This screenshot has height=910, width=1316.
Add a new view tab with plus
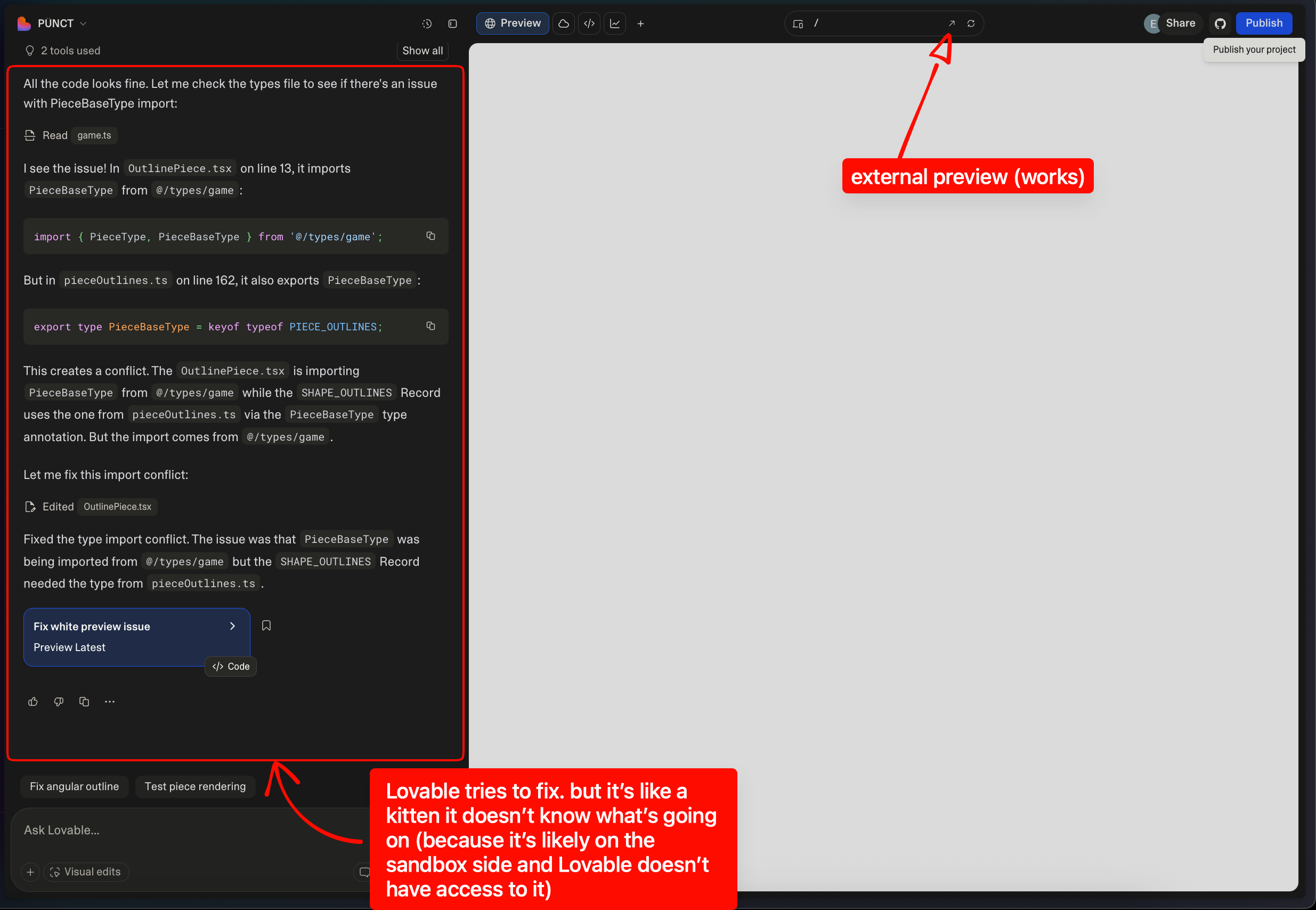coord(640,23)
